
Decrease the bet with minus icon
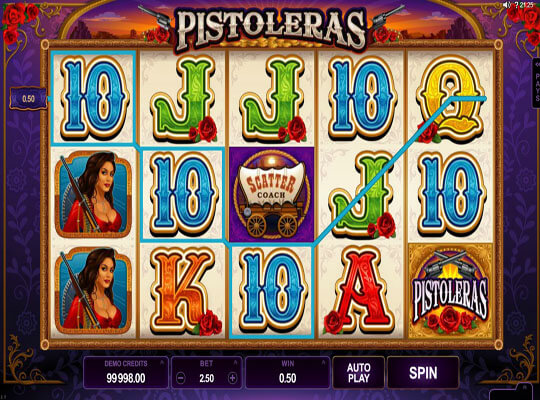tap(180, 378)
